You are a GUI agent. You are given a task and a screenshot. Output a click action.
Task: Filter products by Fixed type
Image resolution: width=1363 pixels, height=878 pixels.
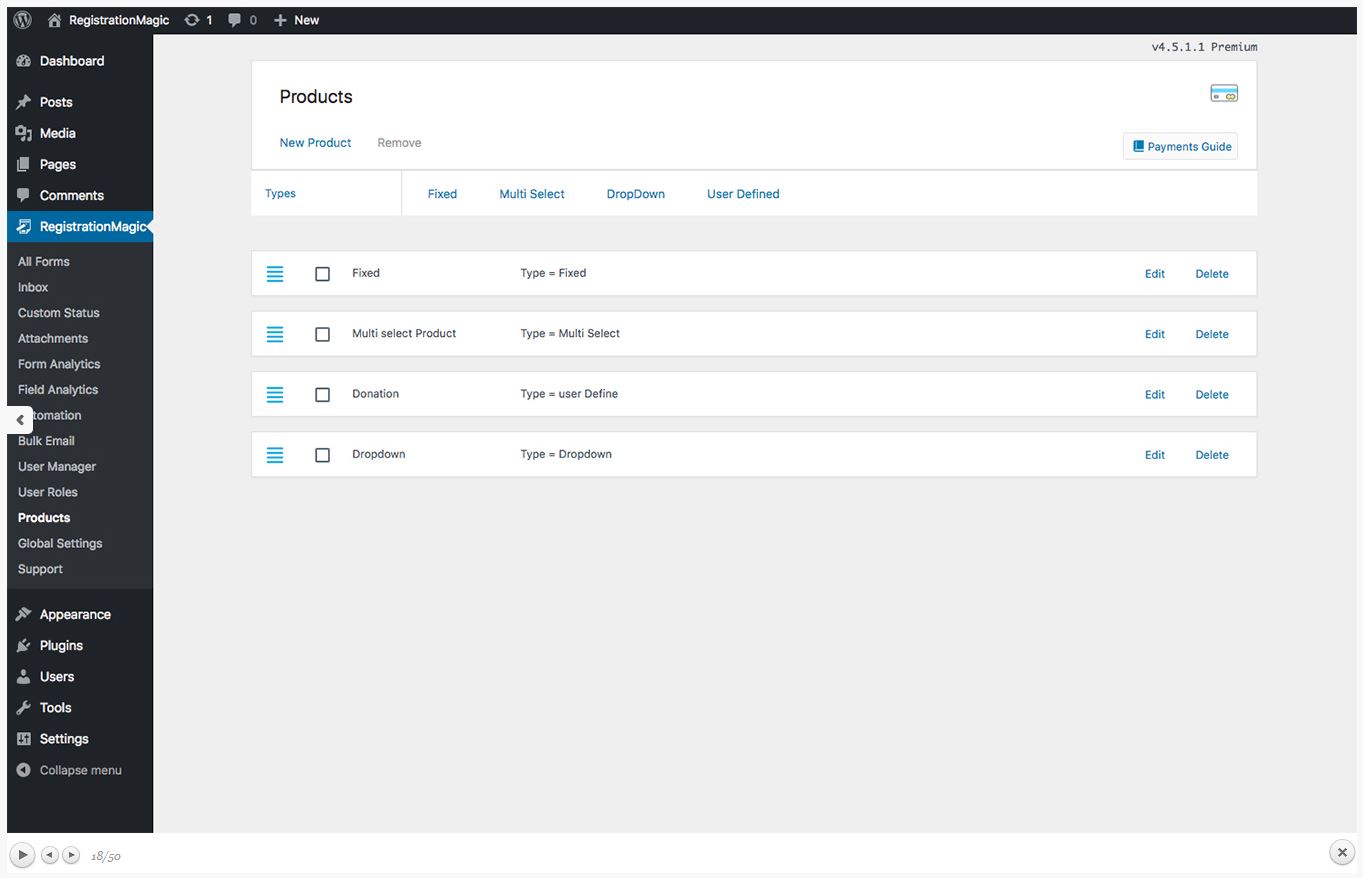(442, 194)
